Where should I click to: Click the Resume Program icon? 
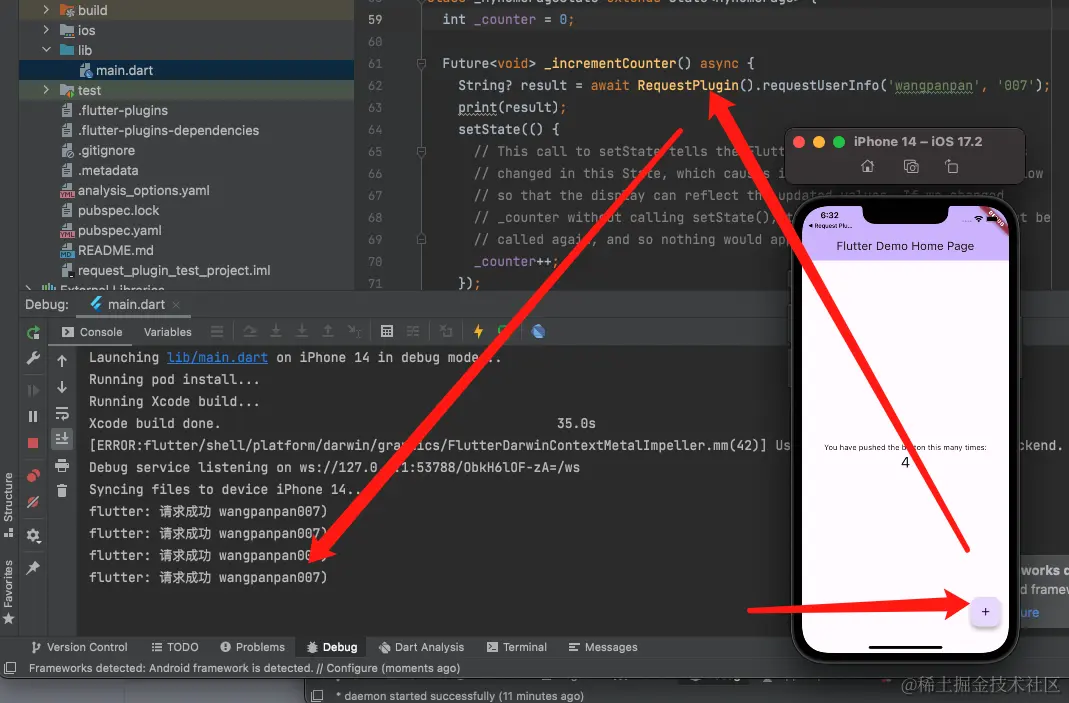(33, 390)
